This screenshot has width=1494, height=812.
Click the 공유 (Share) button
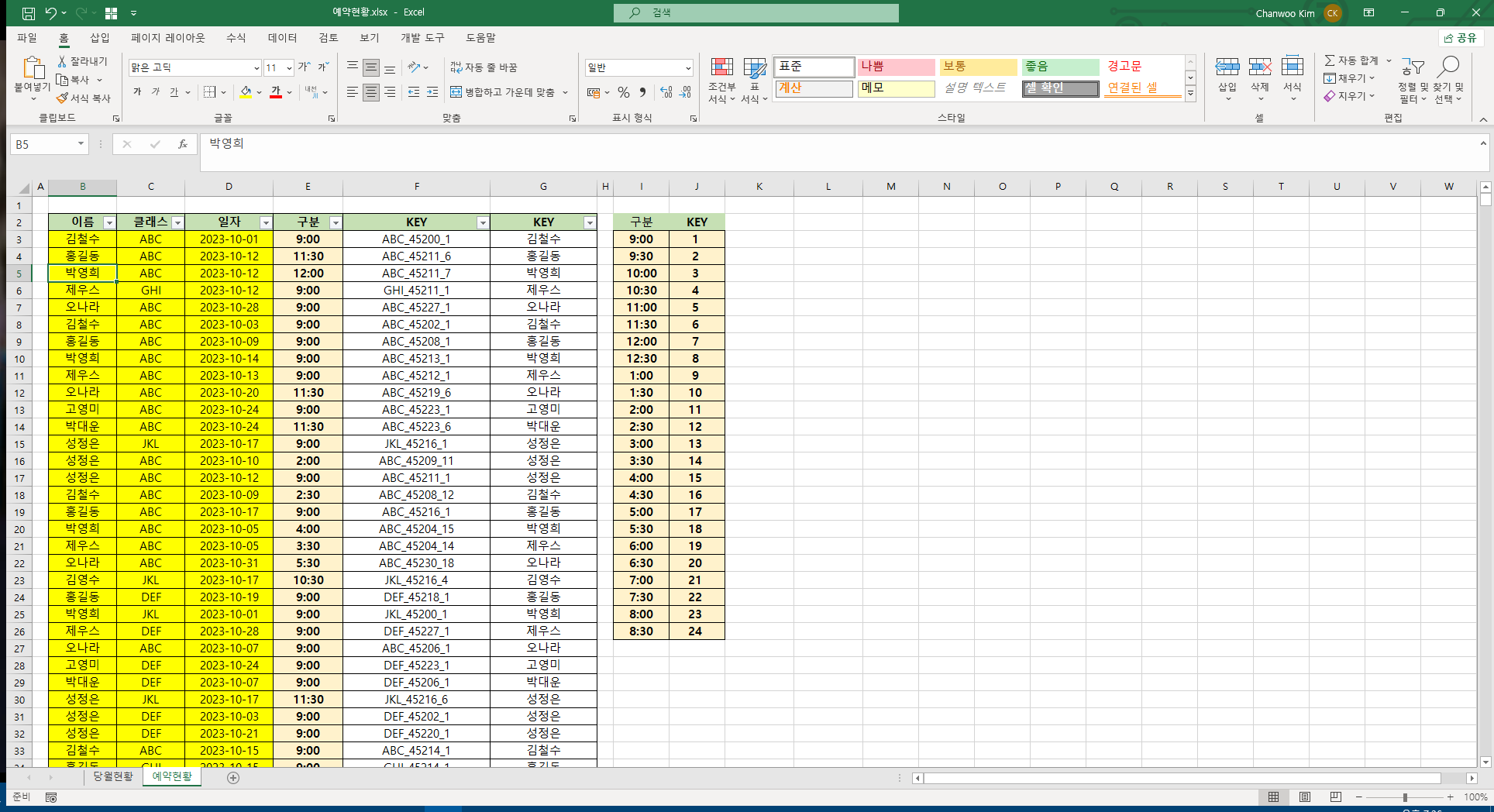[1461, 38]
